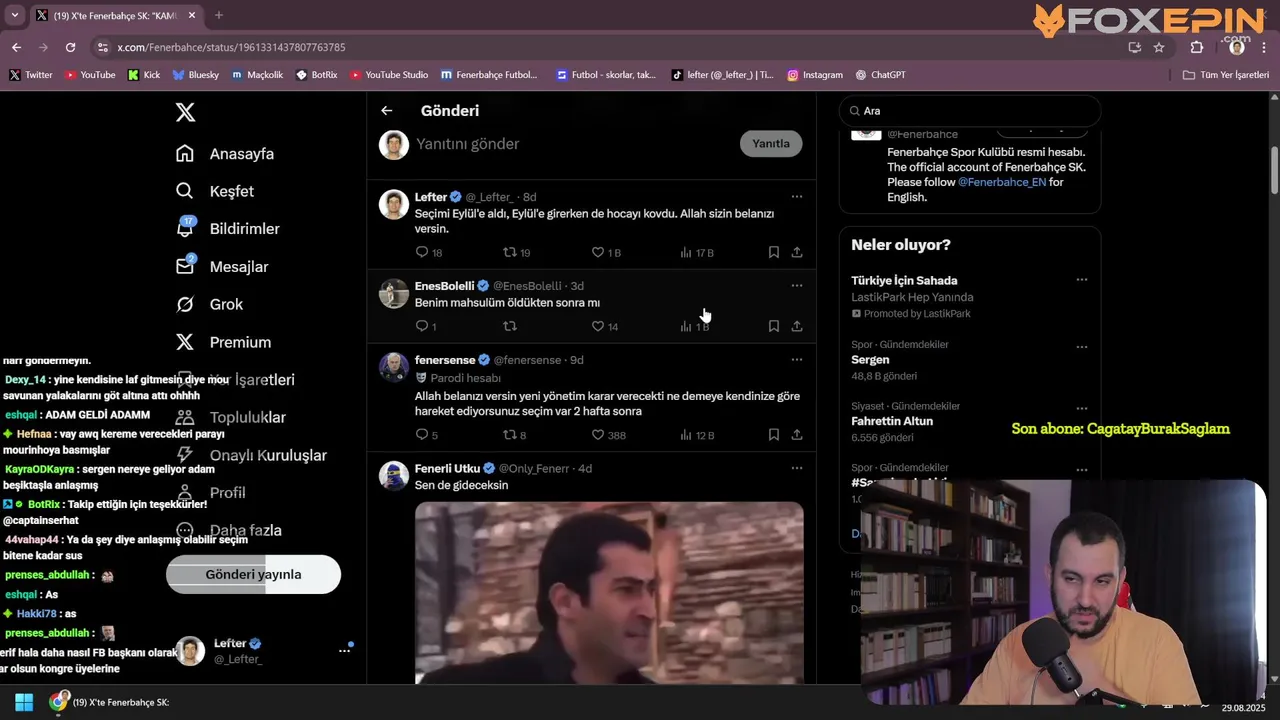Open fenersense profile name link
Image resolution: width=1280 pixels, height=720 pixels.
445,360
